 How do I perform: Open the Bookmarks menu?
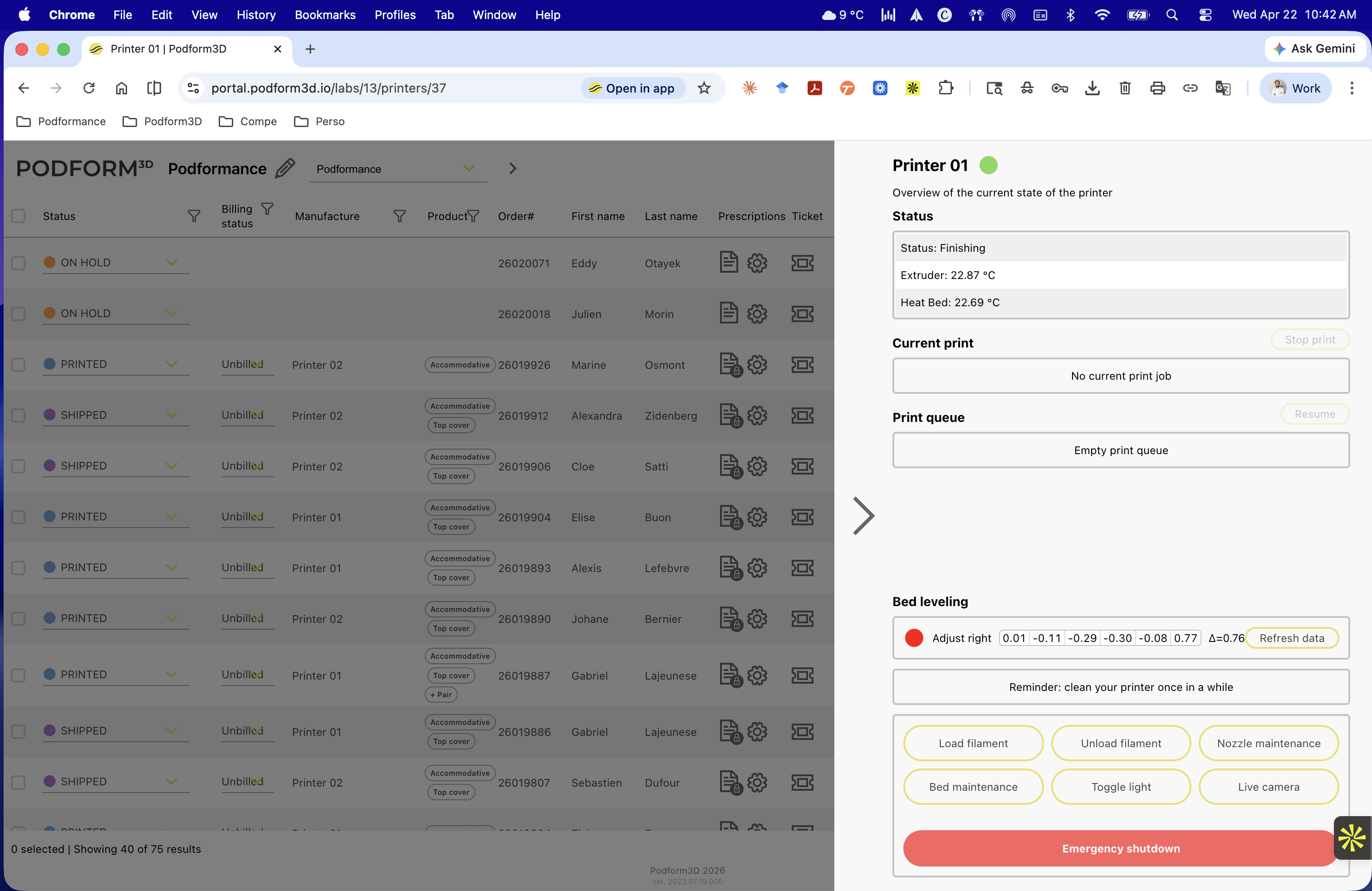[x=325, y=15]
